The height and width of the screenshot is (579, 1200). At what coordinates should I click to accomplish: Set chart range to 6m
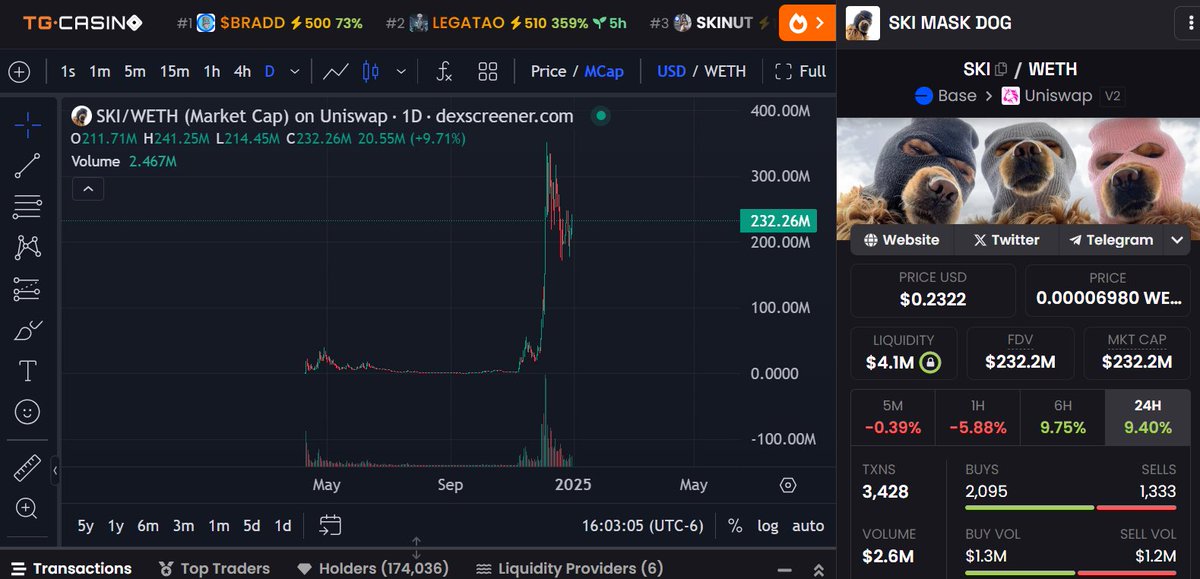(x=148, y=526)
